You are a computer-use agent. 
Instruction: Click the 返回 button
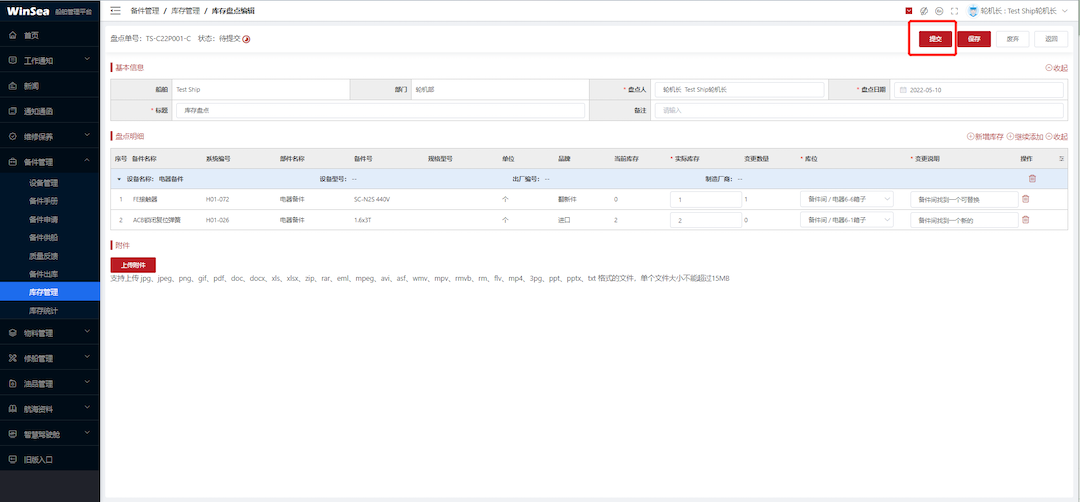[x=1051, y=39]
